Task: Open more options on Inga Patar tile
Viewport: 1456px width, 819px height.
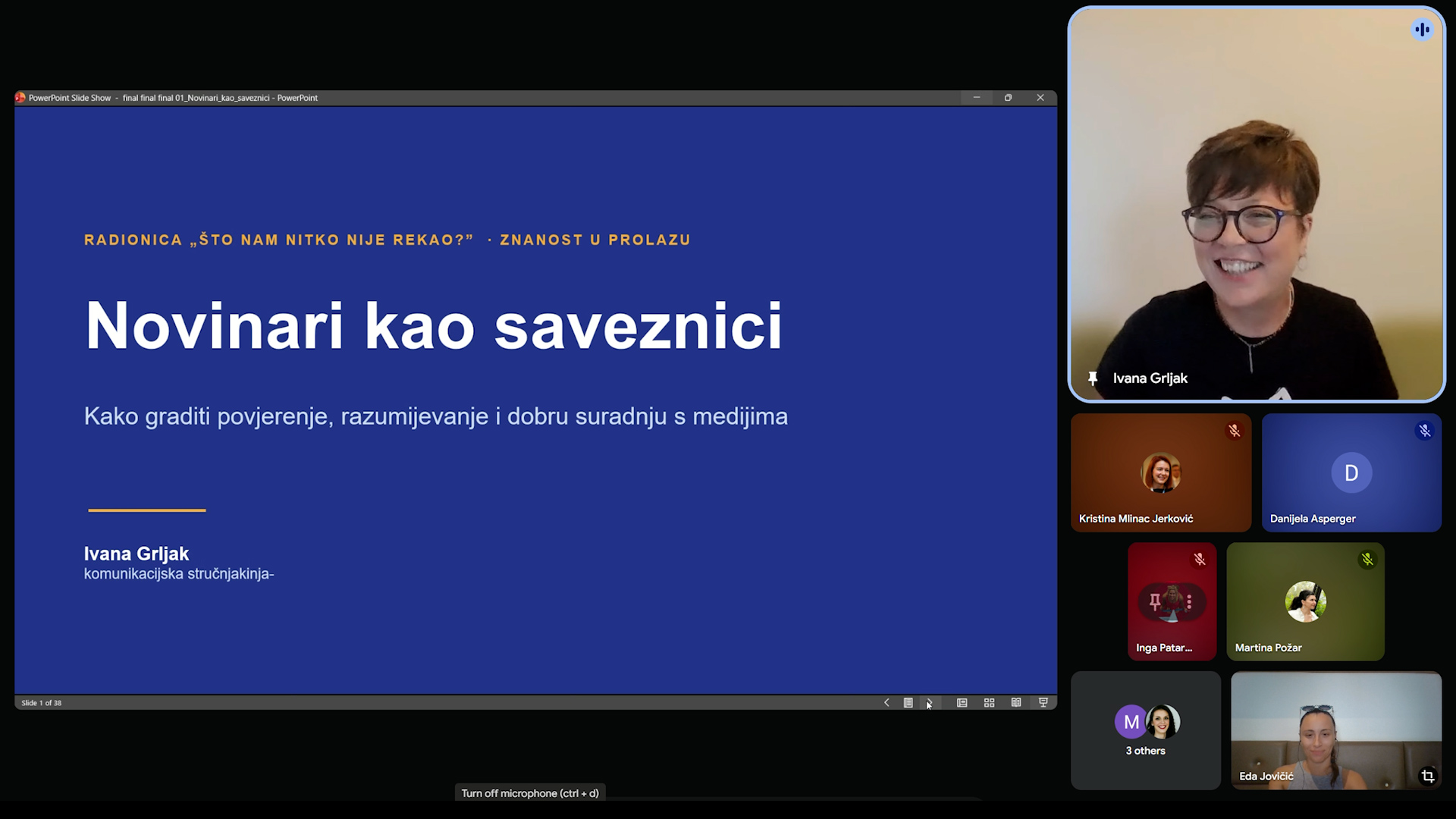Action: coord(1189,602)
